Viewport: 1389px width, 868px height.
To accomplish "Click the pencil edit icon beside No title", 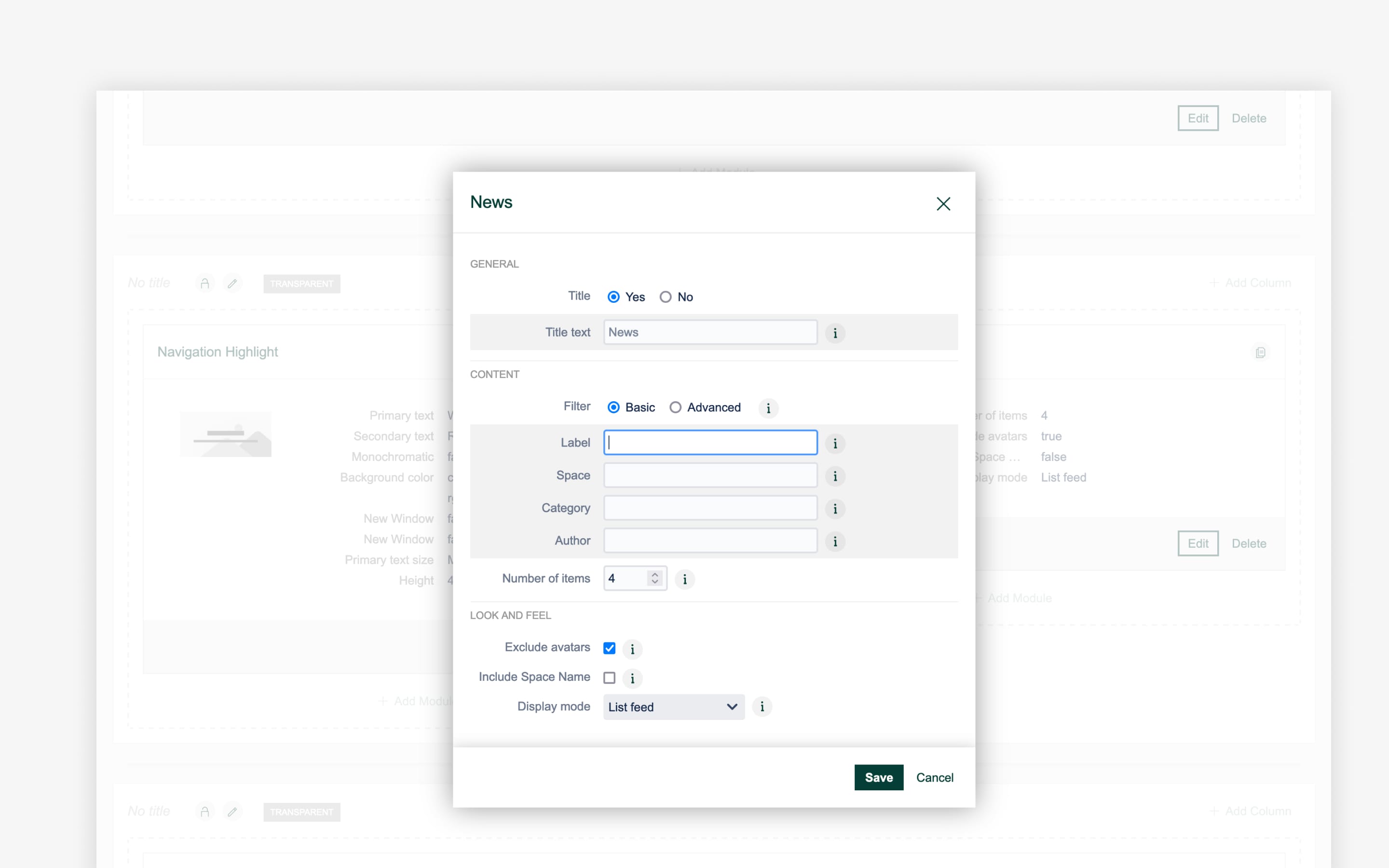I will click(x=233, y=283).
